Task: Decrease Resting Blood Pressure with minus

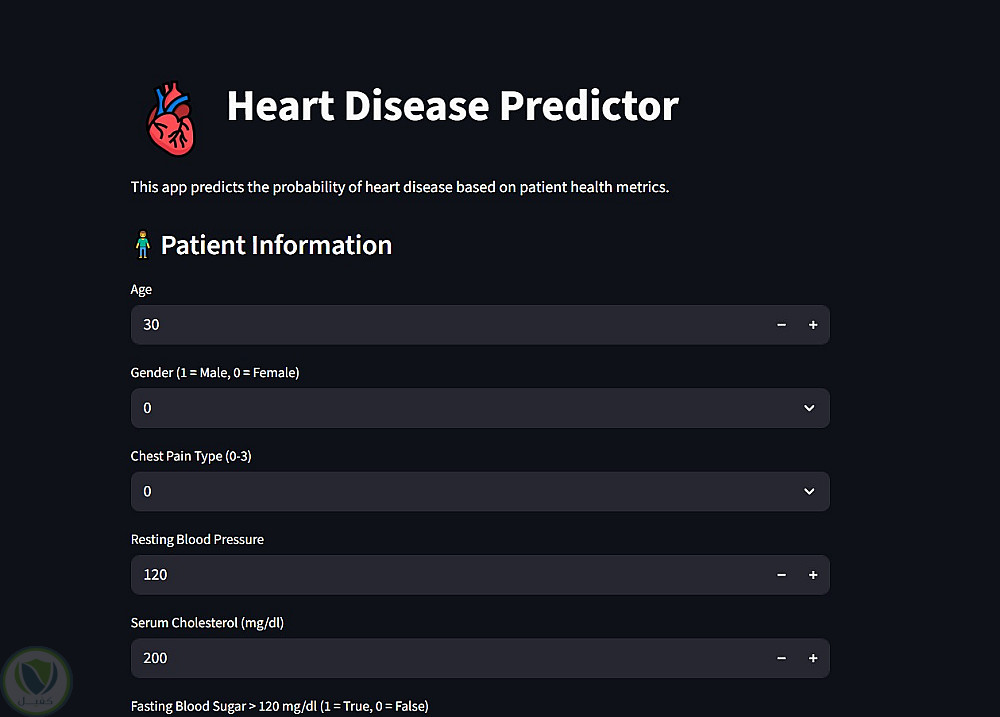Action: (782, 575)
